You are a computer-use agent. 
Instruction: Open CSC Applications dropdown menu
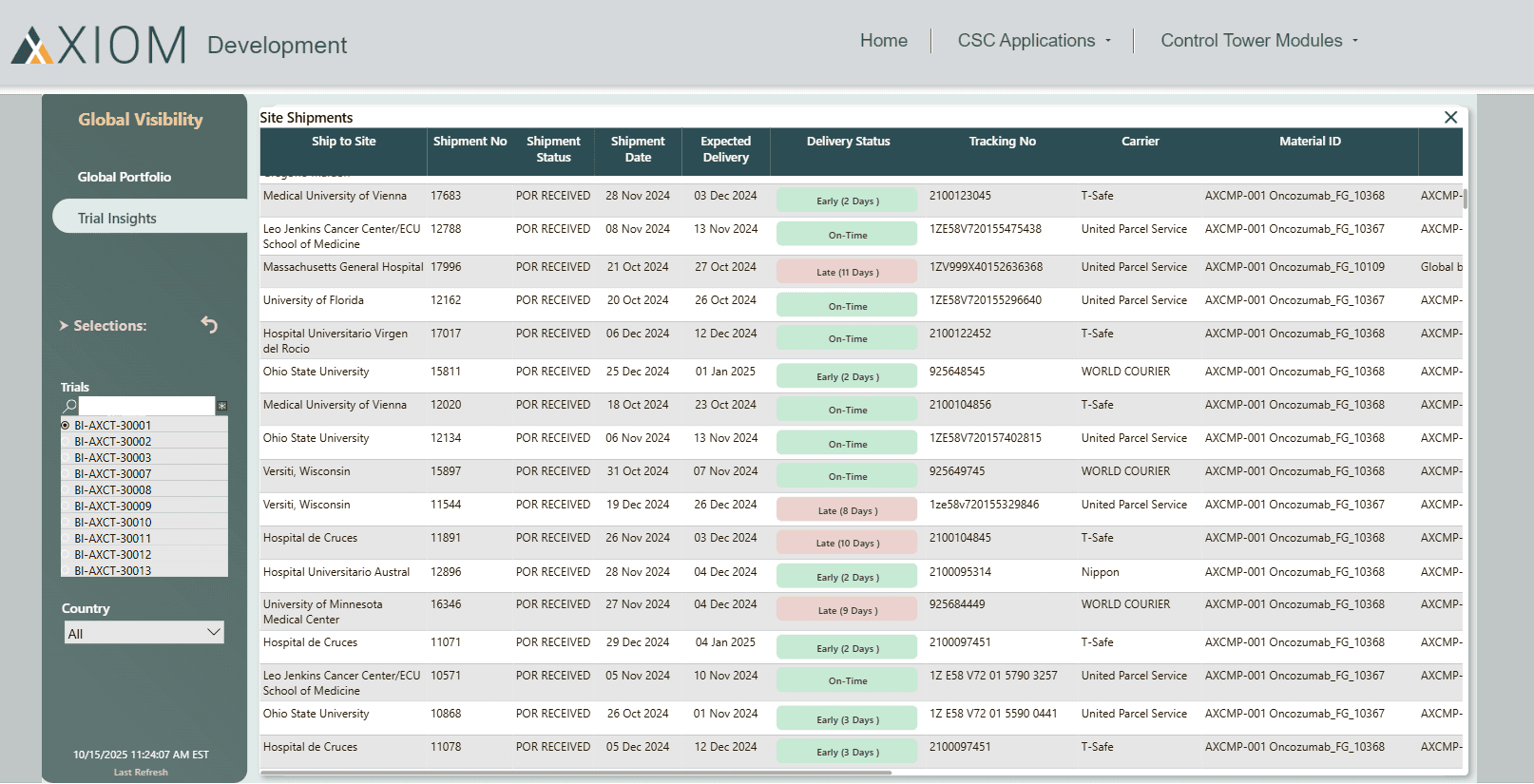coord(1034,41)
